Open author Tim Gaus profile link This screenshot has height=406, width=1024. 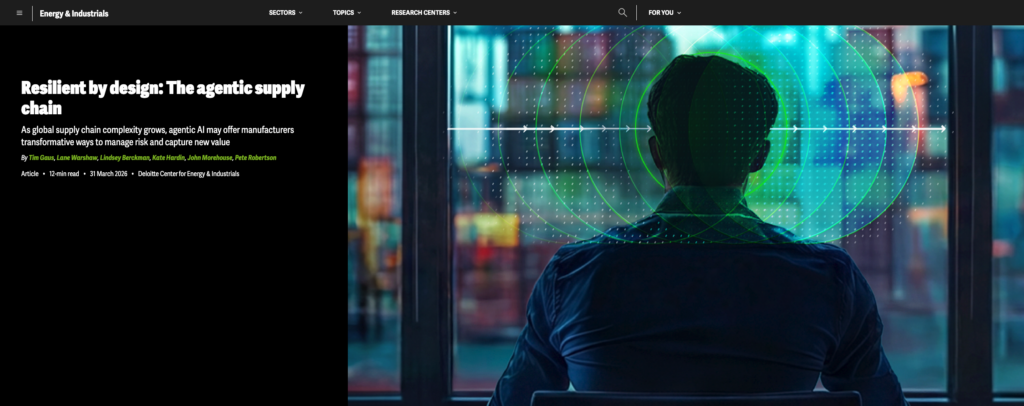tap(42, 158)
